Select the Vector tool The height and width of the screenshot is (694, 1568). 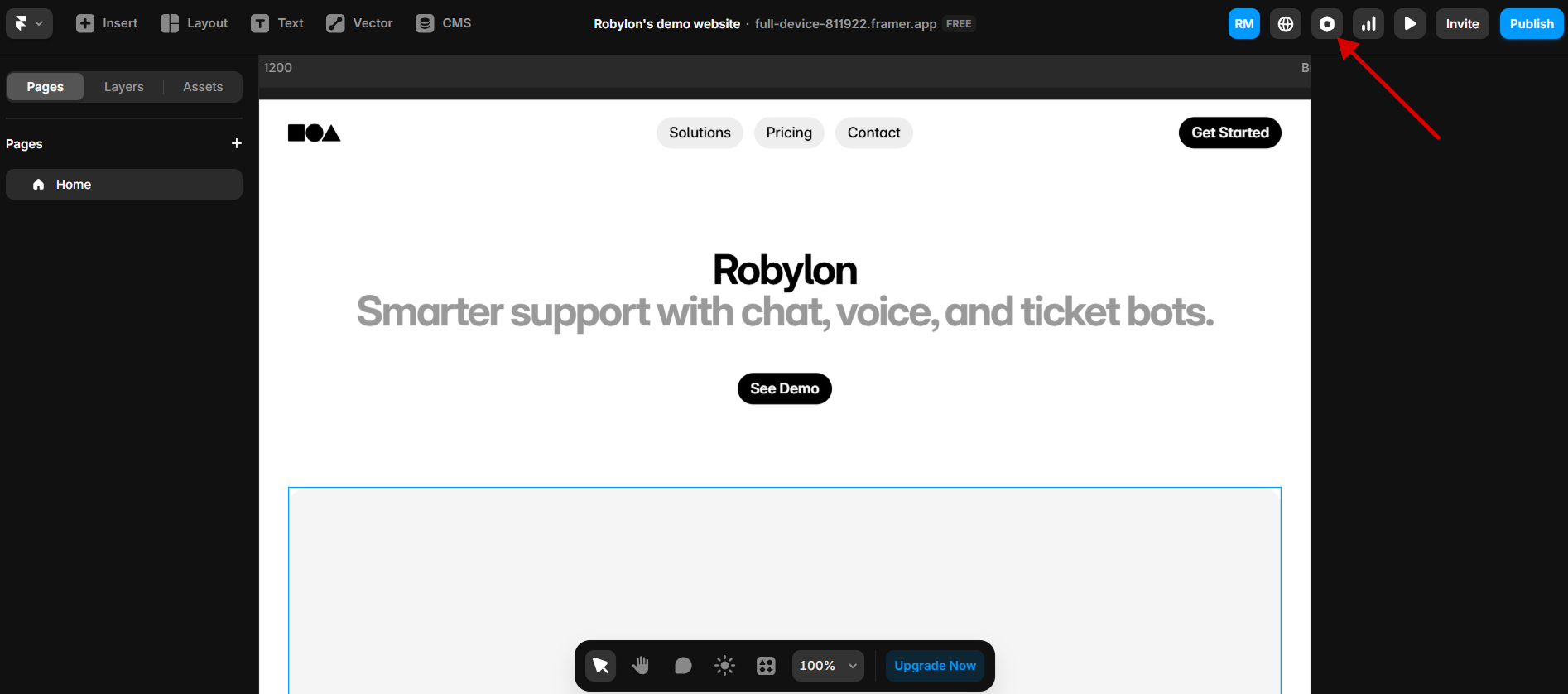tap(359, 23)
